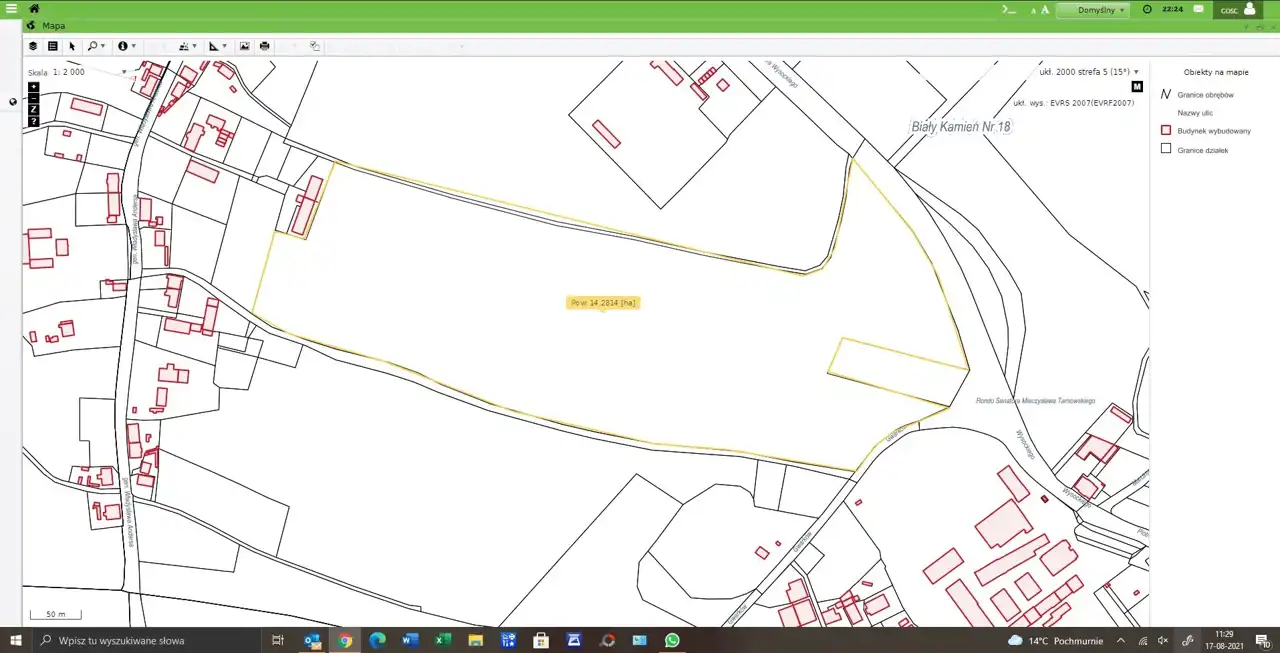Click the print map icon
Viewport: 1280px width, 653px height.
[x=264, y=46]
